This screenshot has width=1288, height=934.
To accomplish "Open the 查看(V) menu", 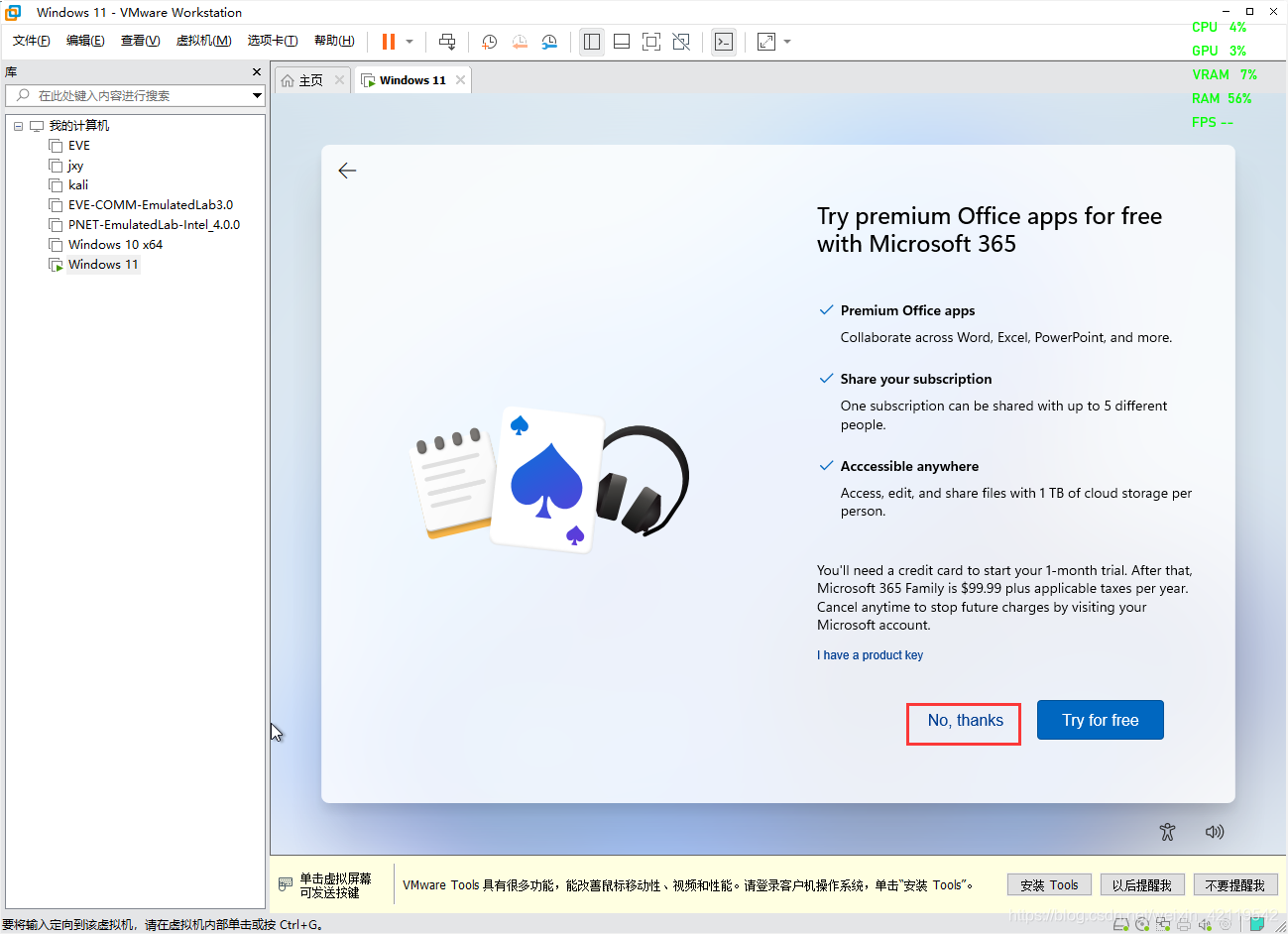I will pos(140,41).
